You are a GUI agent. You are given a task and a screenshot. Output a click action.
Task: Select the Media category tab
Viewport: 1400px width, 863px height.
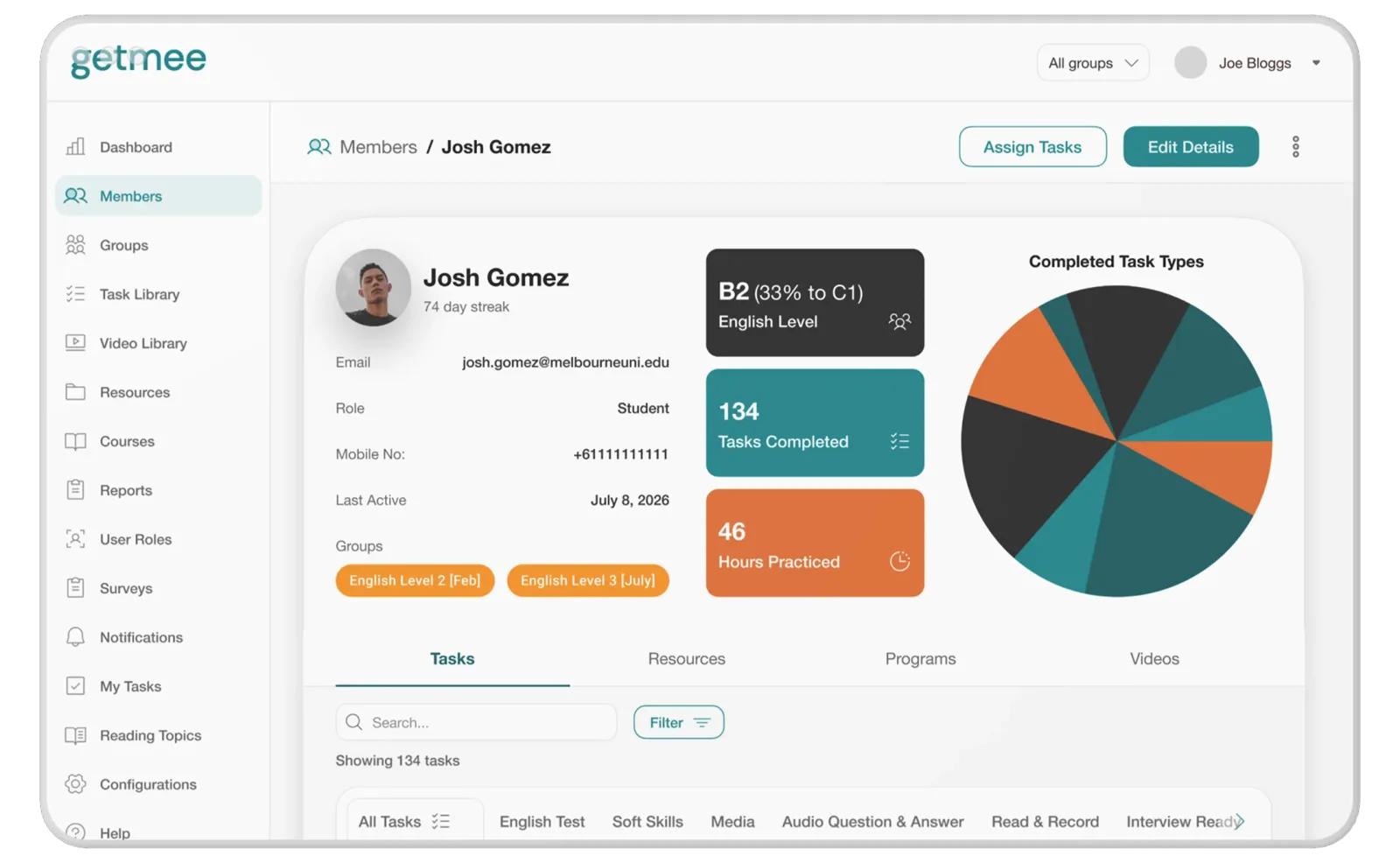tap(732, 821)
